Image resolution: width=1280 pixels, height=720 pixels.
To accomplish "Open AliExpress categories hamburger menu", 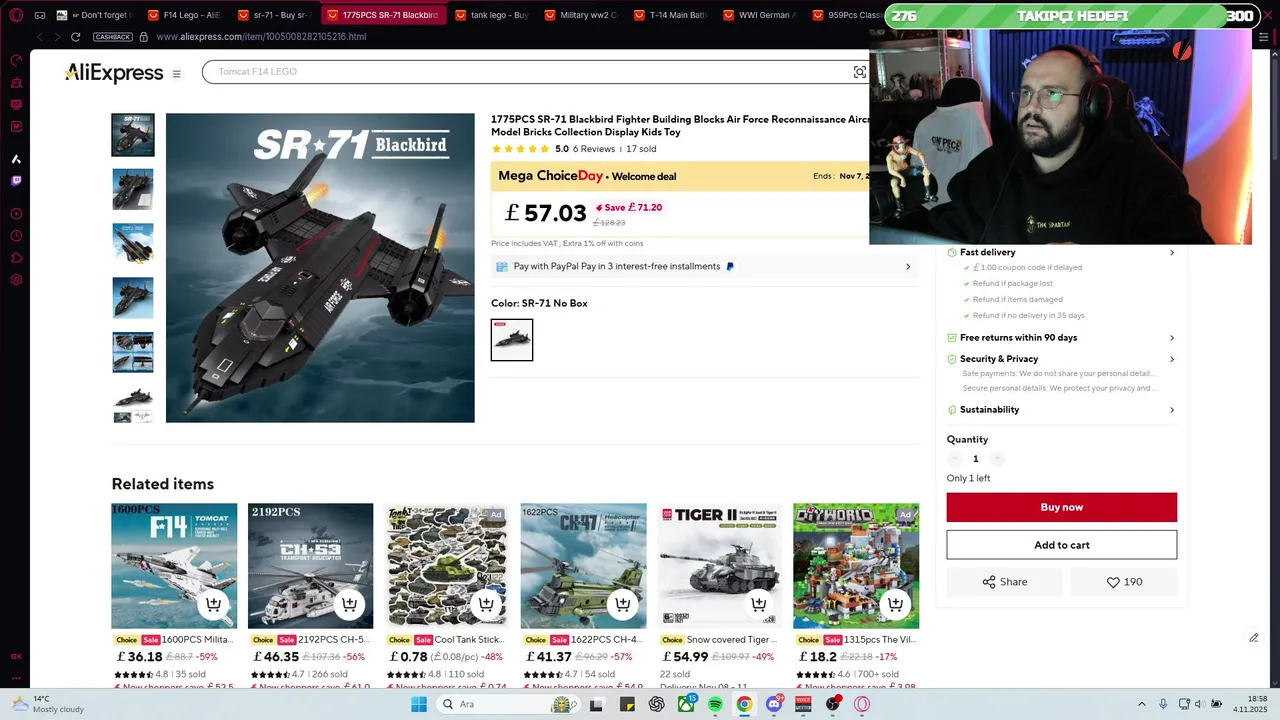I will tap(176, 74).
